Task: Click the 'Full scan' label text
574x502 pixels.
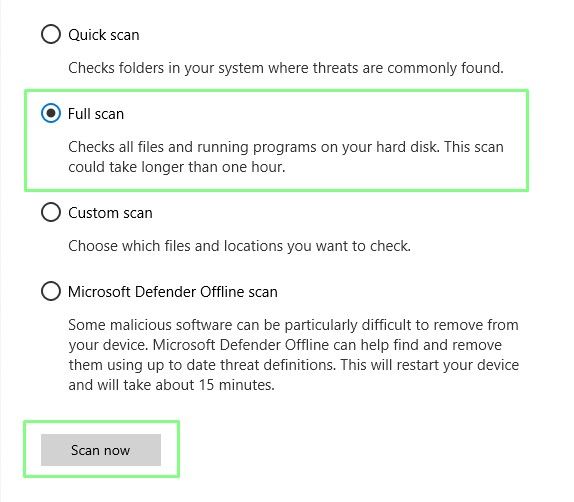Action: (x=96, y=114)
